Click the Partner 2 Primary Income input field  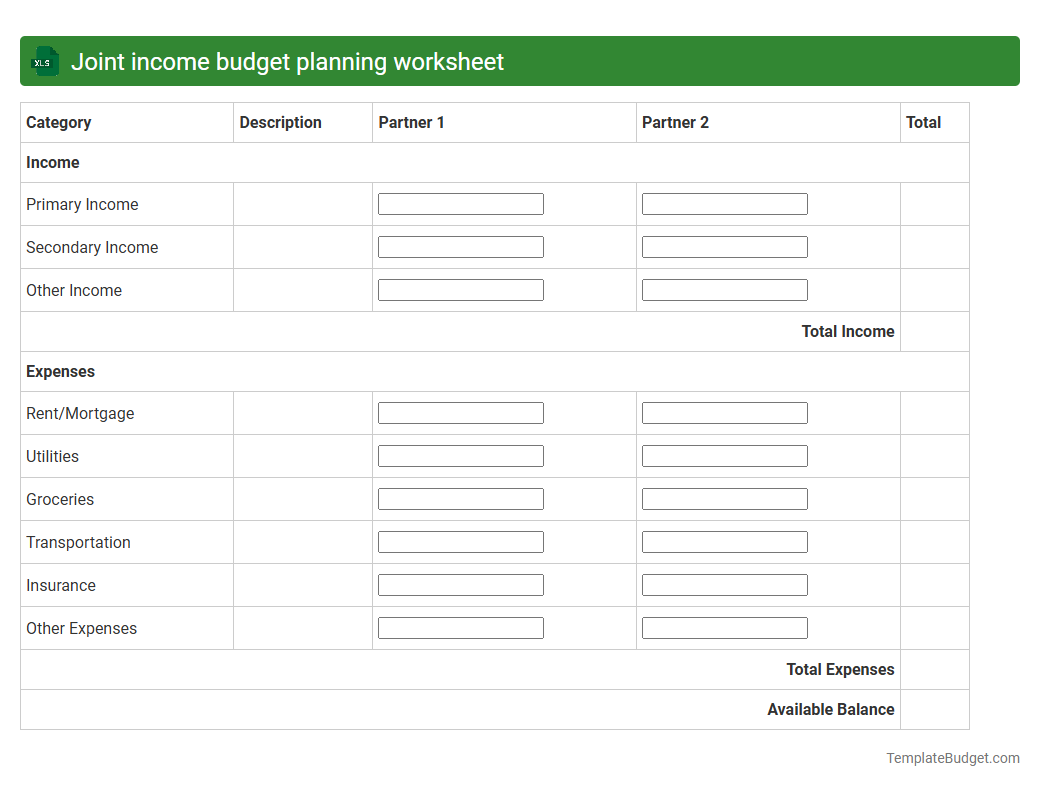pos(724,203)
